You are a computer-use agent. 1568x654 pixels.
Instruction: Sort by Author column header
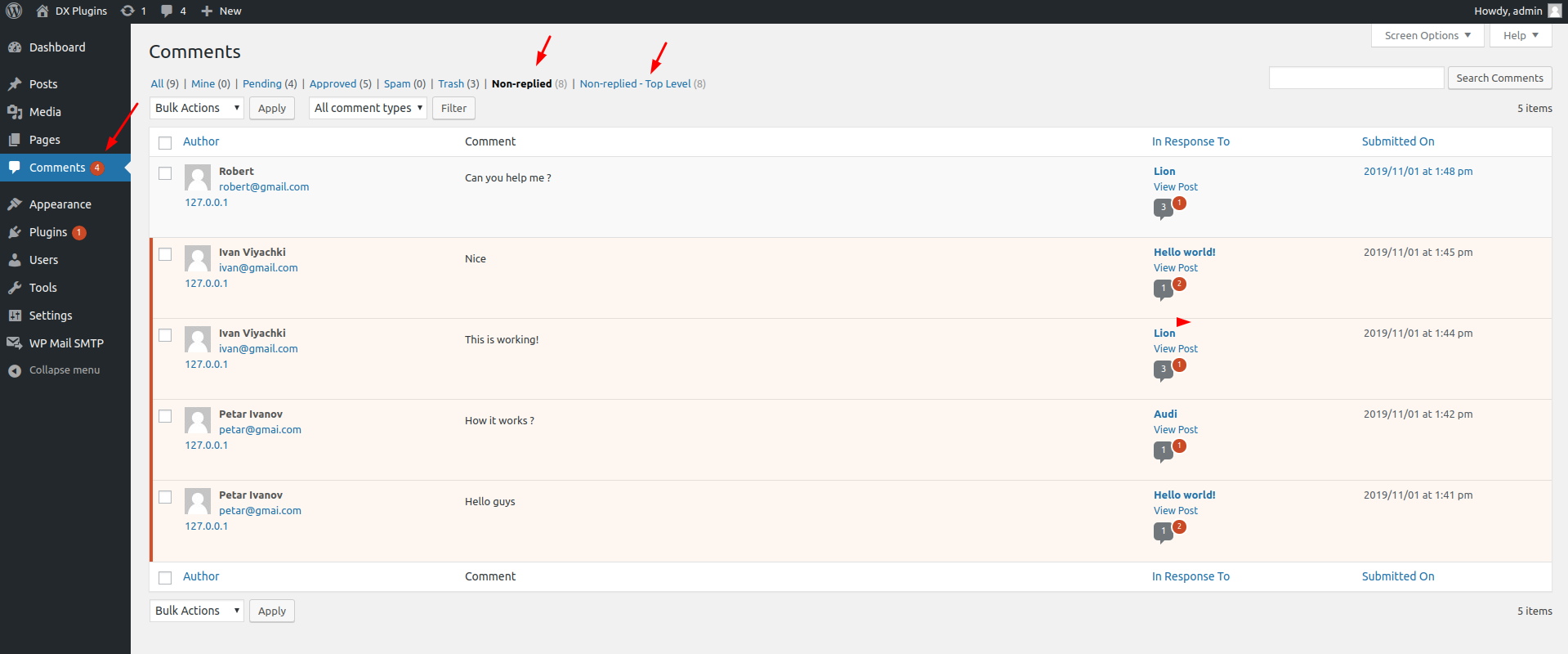201,141
